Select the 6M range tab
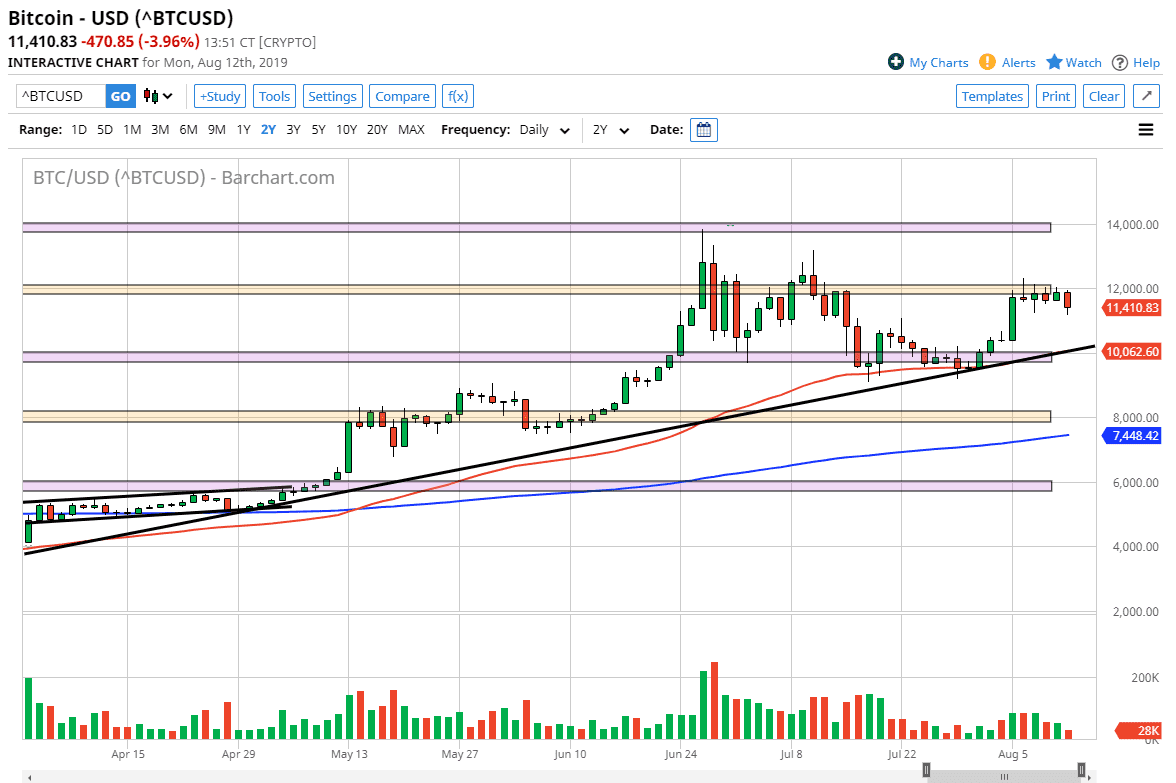The image size is (1176, 783). (188, 129)
